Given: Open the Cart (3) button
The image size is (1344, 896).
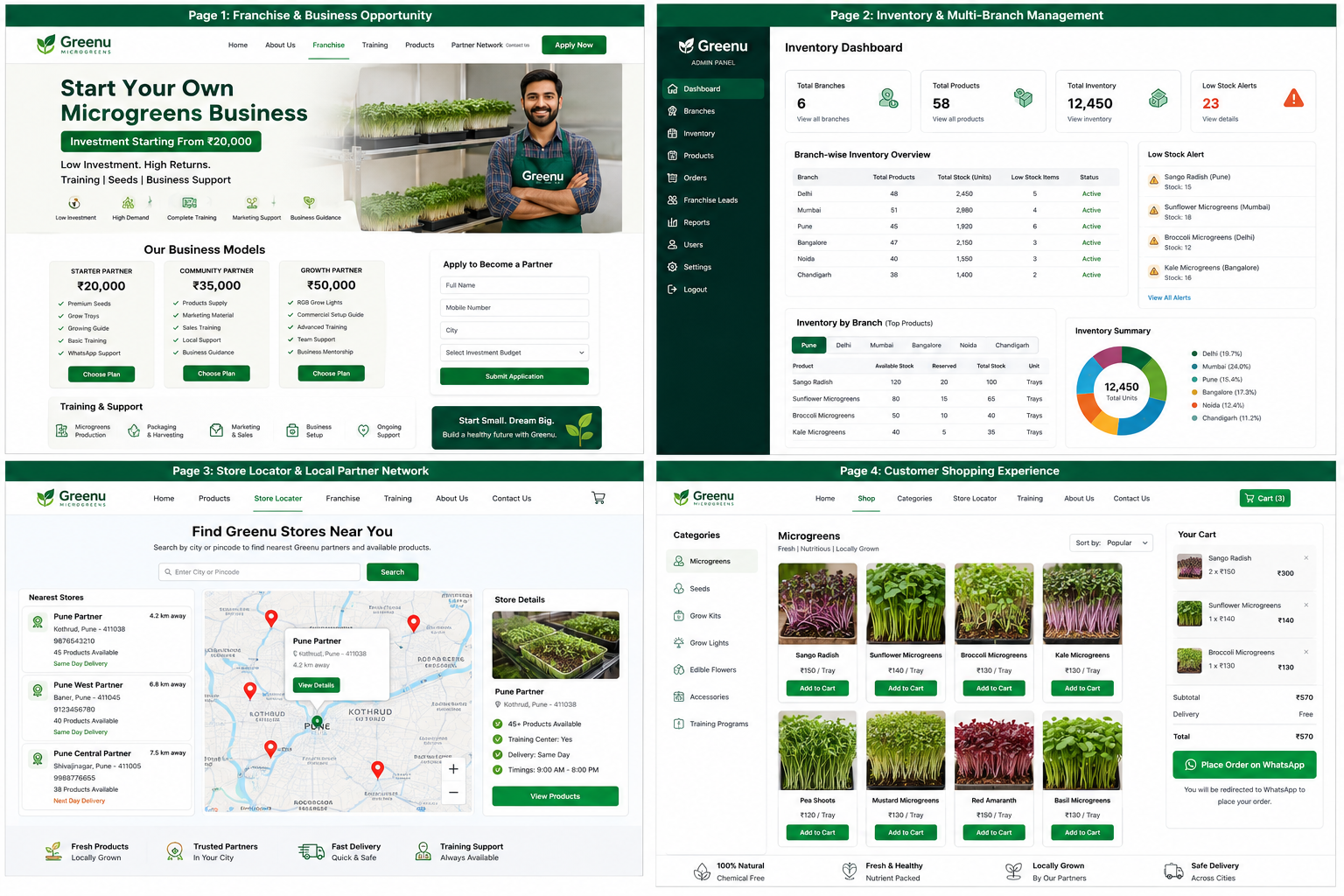Looking at the screenshot, I should (x=1265, y=498).
